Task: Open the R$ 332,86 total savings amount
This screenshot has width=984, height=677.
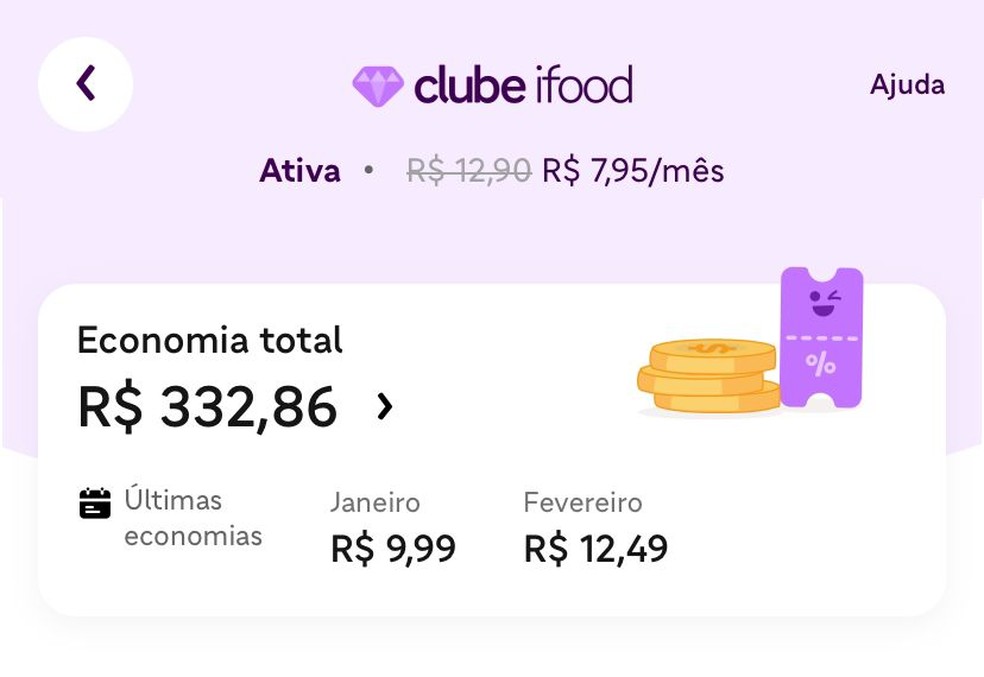Action: point(207,406)
